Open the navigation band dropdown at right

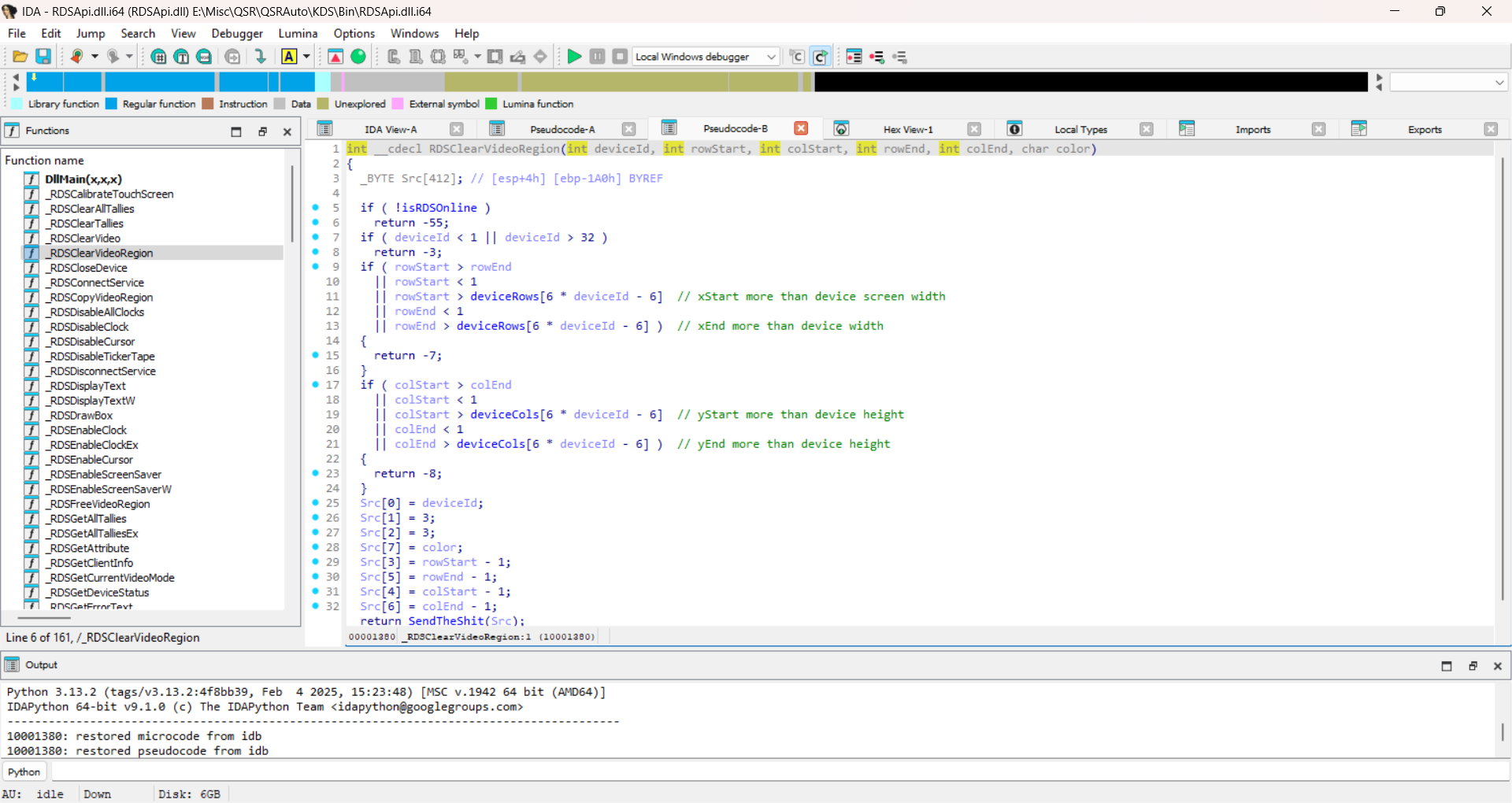1499,82
